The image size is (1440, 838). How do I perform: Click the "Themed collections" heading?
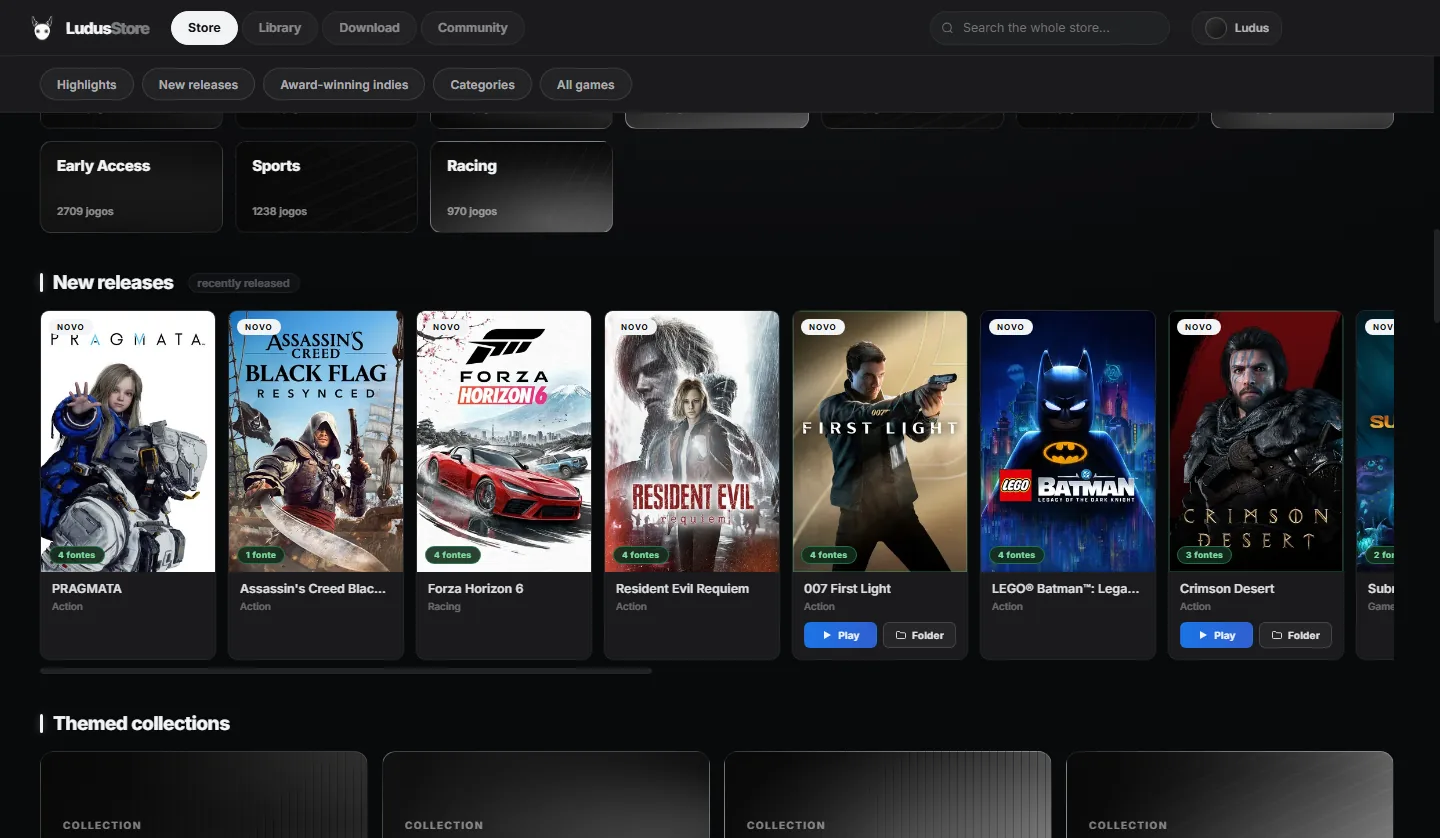click(141, 723)
